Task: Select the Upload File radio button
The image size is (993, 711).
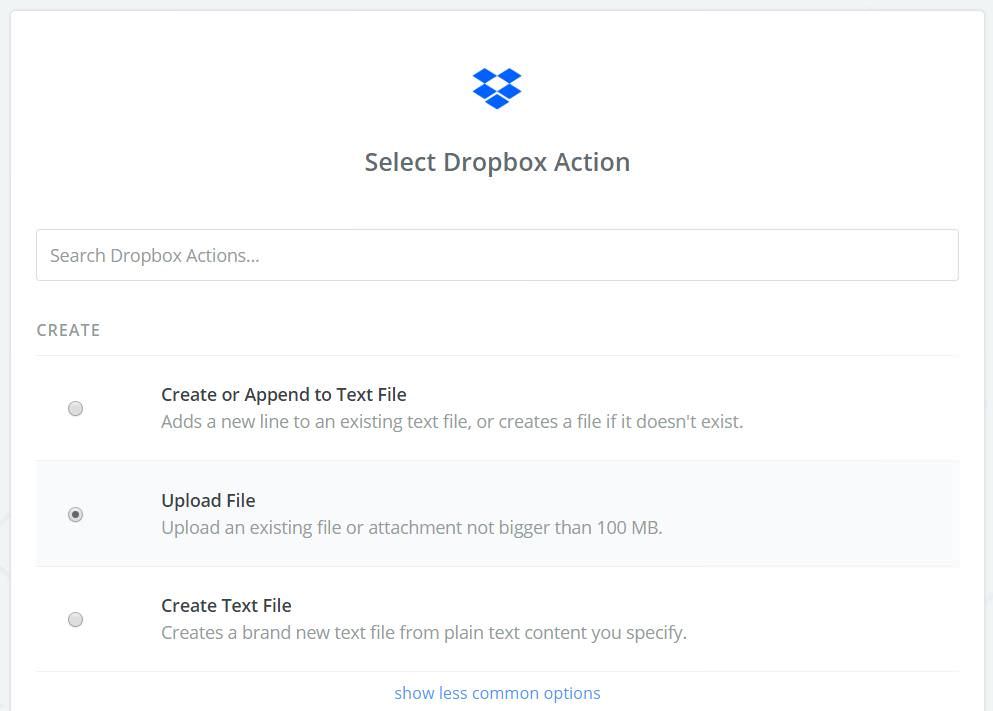Action: [75, 514]
